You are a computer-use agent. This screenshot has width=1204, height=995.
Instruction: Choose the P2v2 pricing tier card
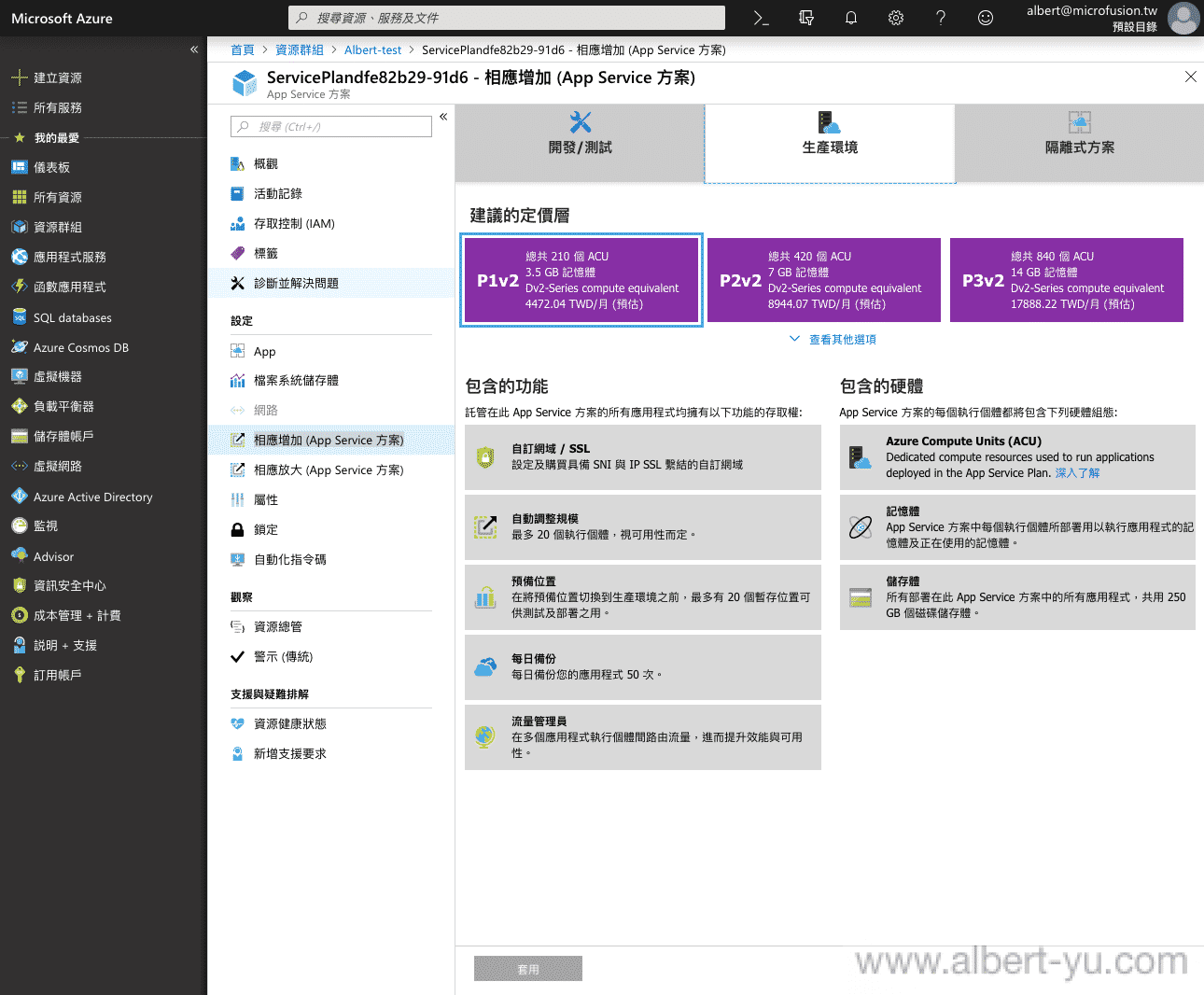coord(824,280)
